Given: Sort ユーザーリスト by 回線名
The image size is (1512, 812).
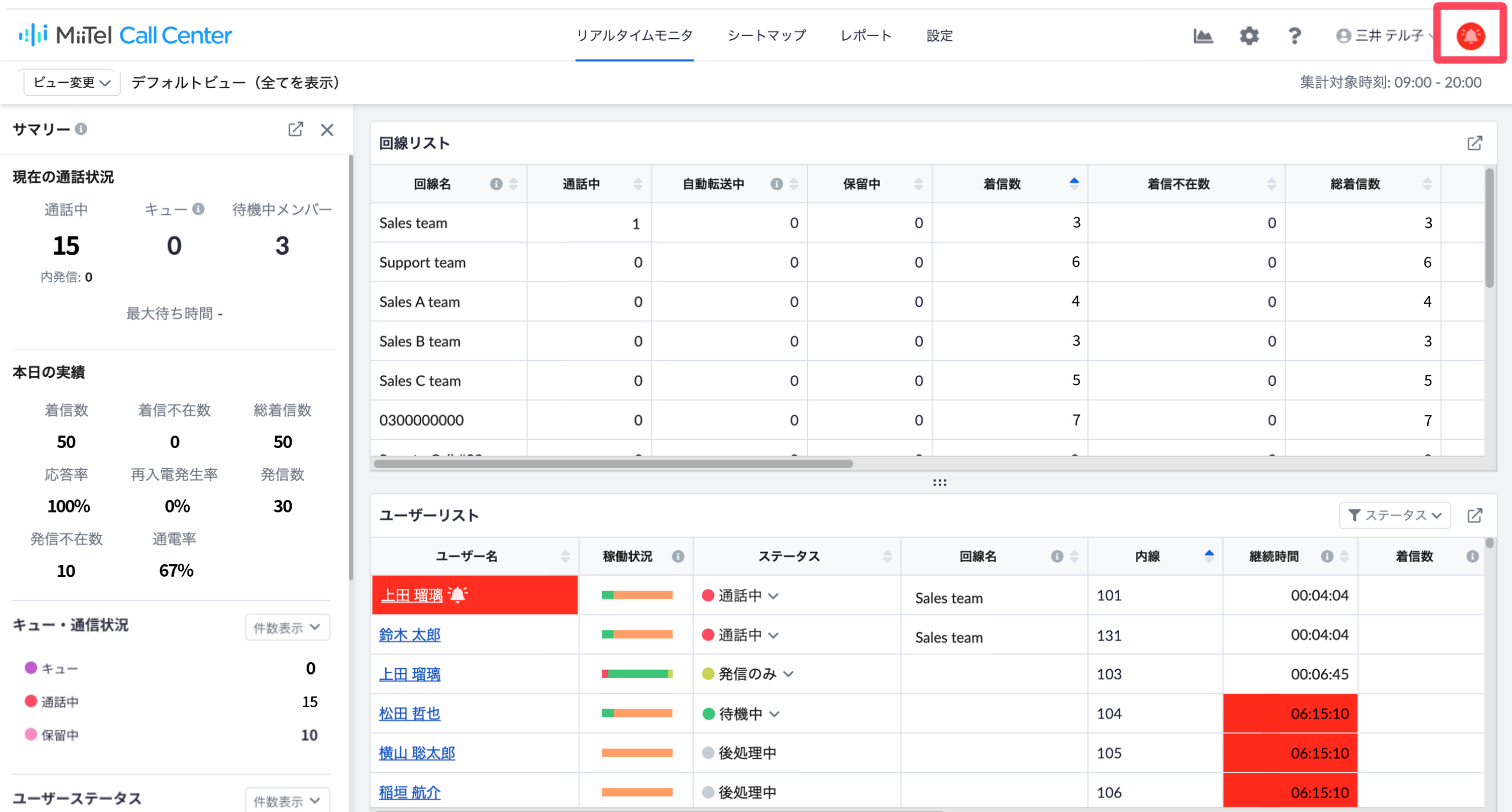Looking at the screenshot, I should [x=1074, y=556].
